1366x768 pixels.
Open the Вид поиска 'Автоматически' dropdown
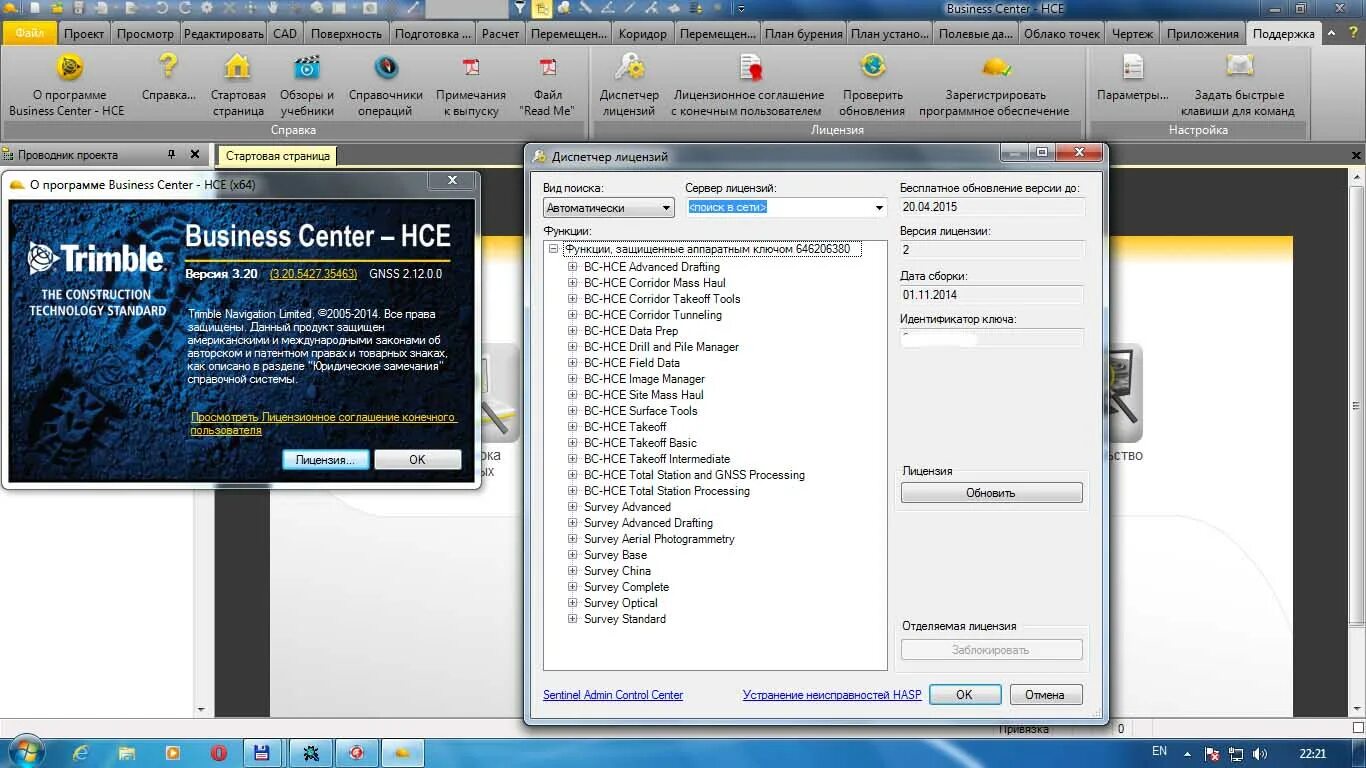pos(609,208)
